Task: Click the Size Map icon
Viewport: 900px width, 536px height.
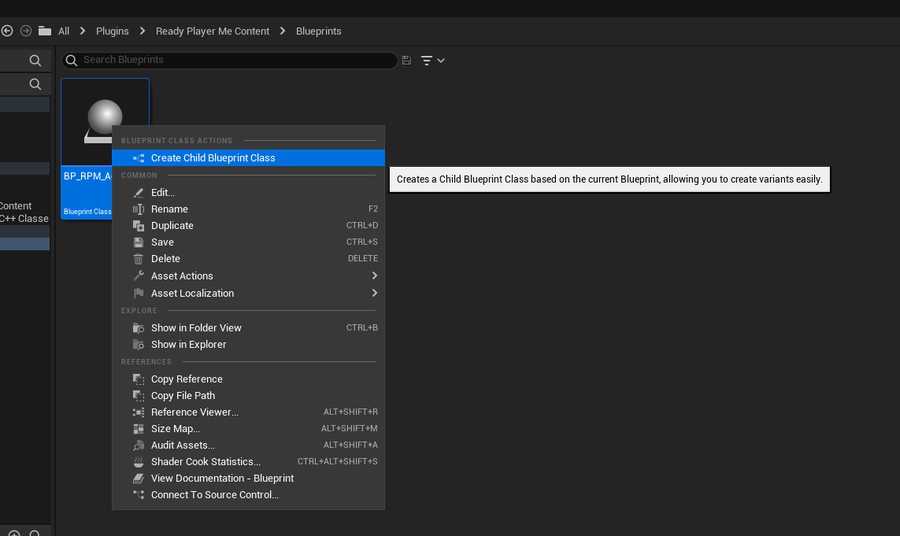Action: [x=139, y=429]
